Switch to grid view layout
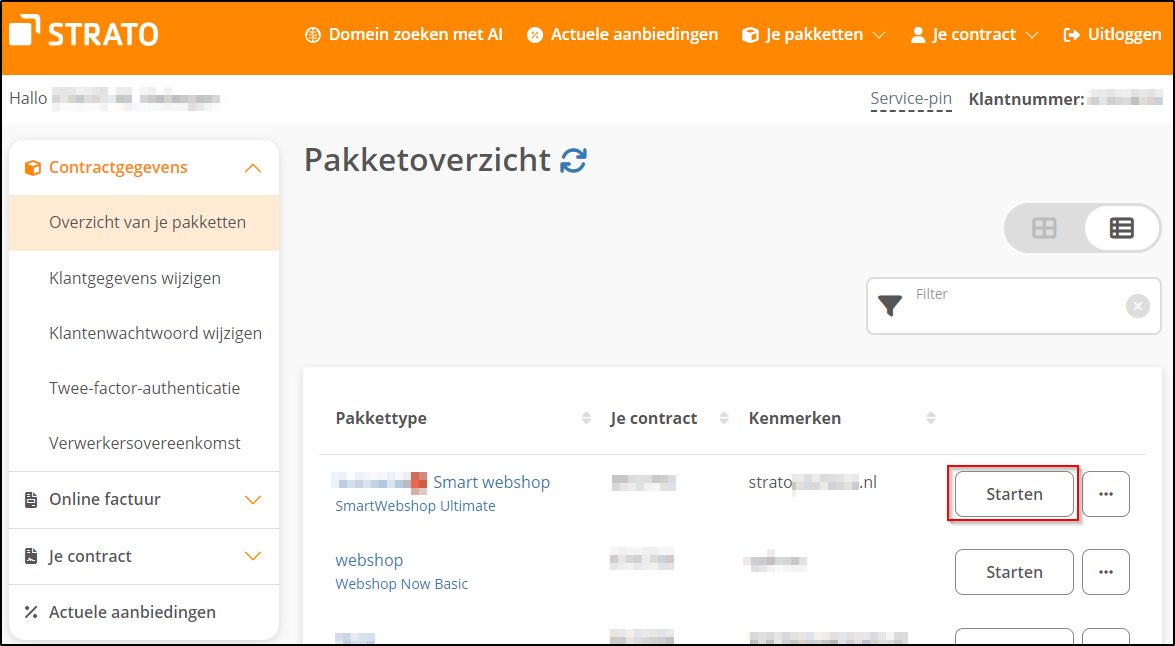This screenshot has width=1175, height=646. [x=1044, y=228]
